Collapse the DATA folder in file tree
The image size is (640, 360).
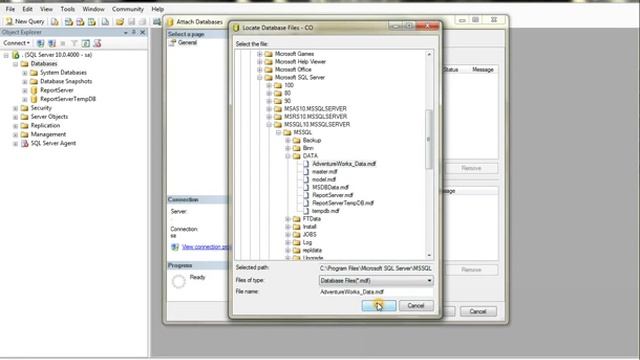[288, 156]
